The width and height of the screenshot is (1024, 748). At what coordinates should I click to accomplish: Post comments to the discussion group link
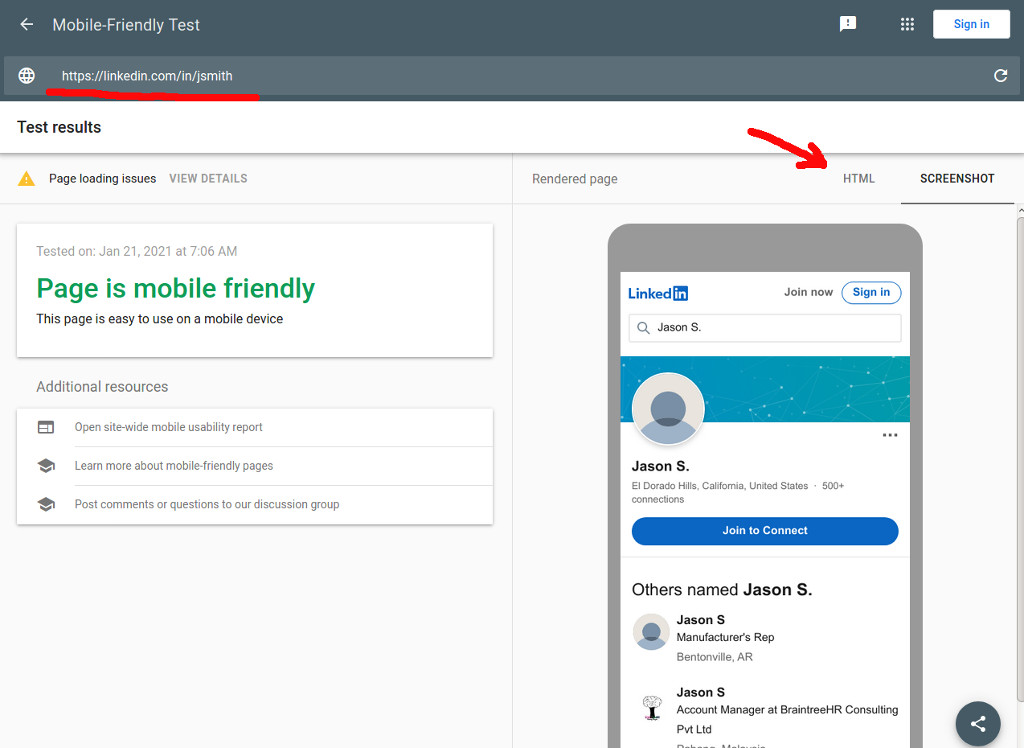[x=207, y=504]
